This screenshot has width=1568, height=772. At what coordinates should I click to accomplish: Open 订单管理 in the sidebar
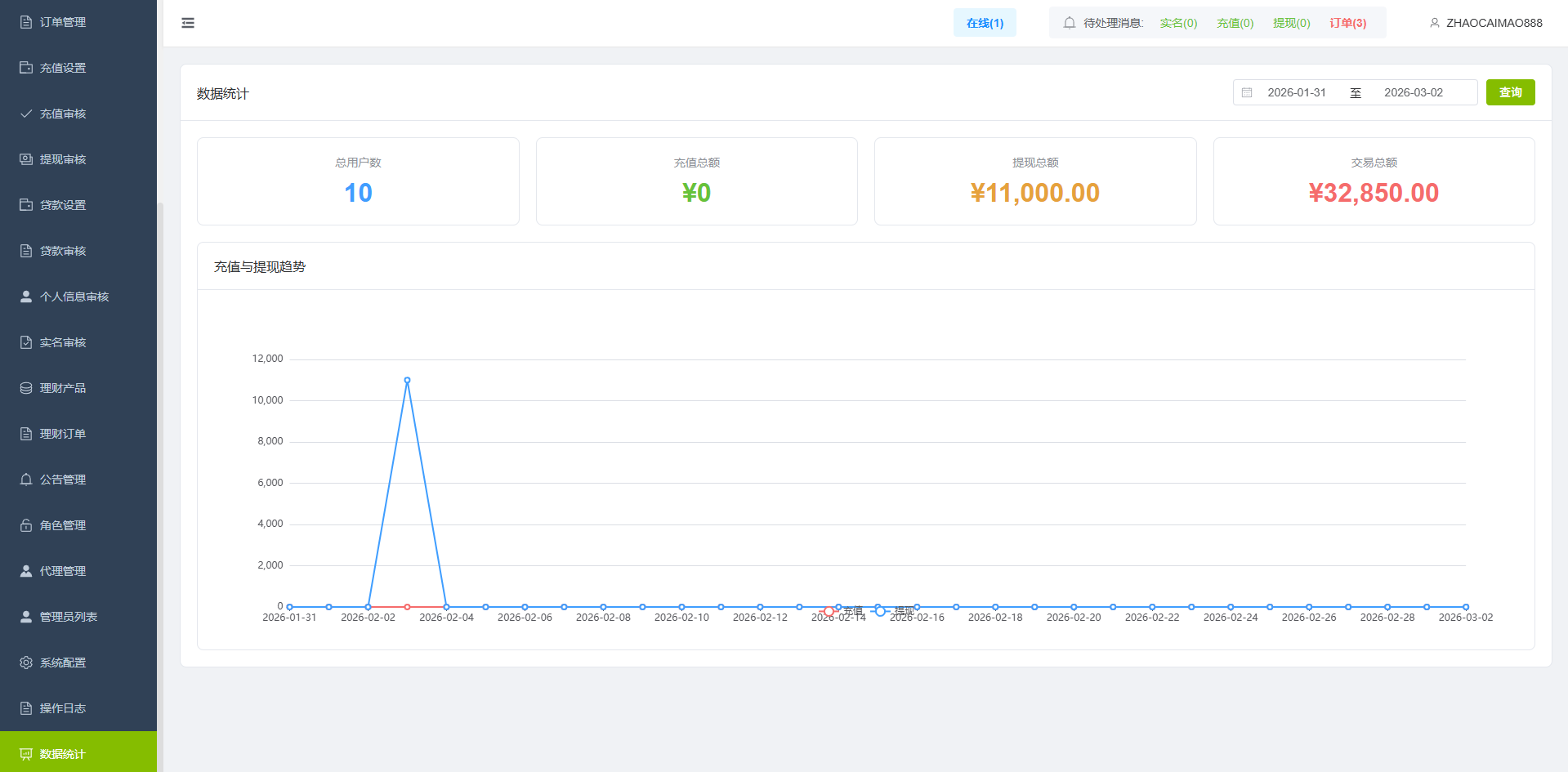point(63,22)
